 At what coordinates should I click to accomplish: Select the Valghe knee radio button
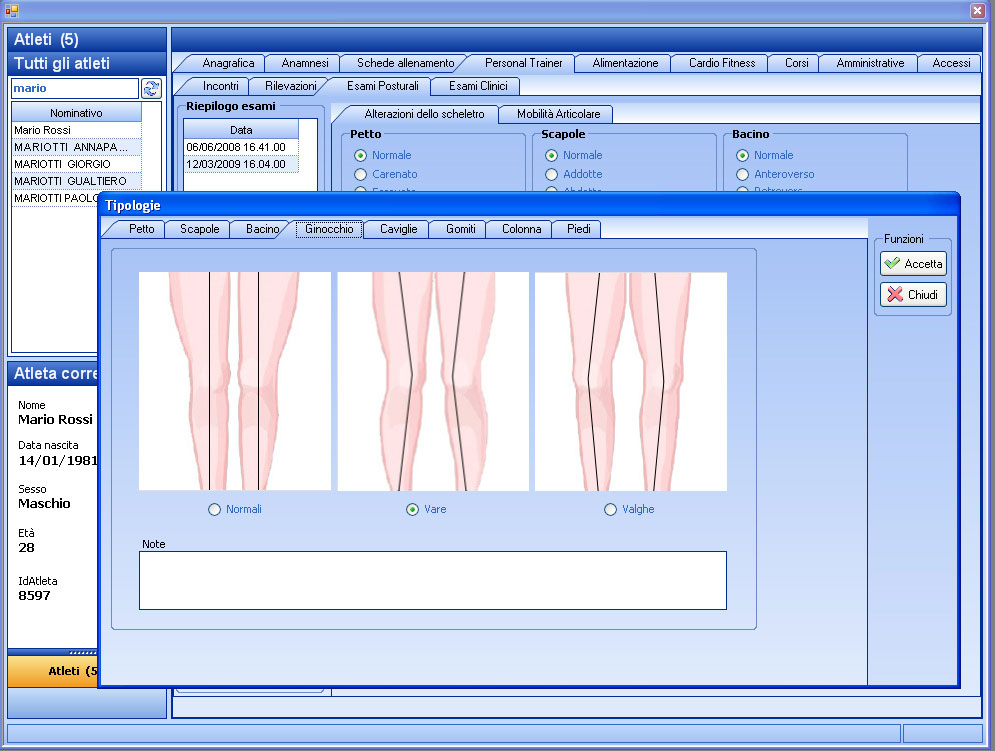[x=611, y=510]
